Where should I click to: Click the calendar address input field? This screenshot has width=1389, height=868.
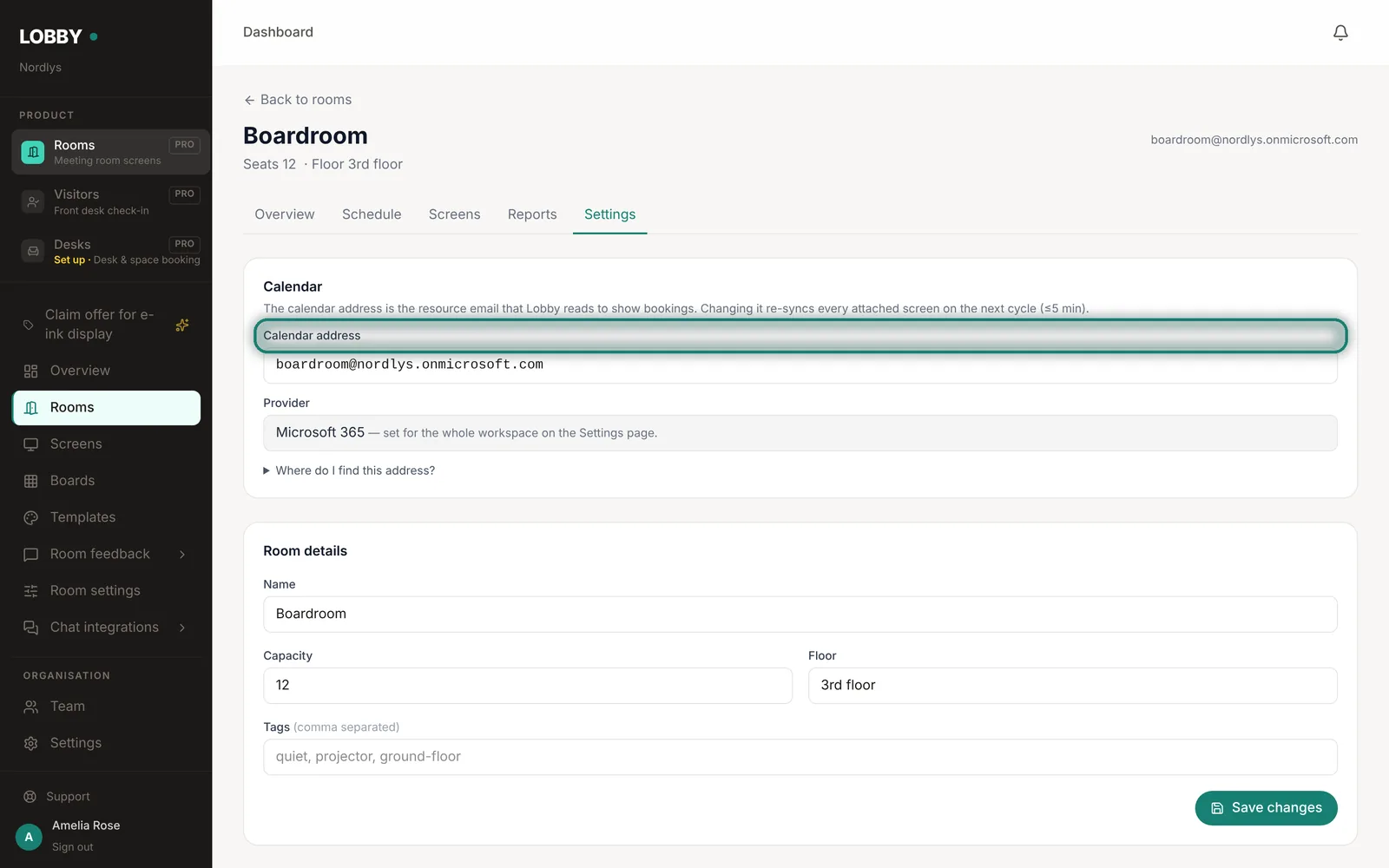pos(800,365)
